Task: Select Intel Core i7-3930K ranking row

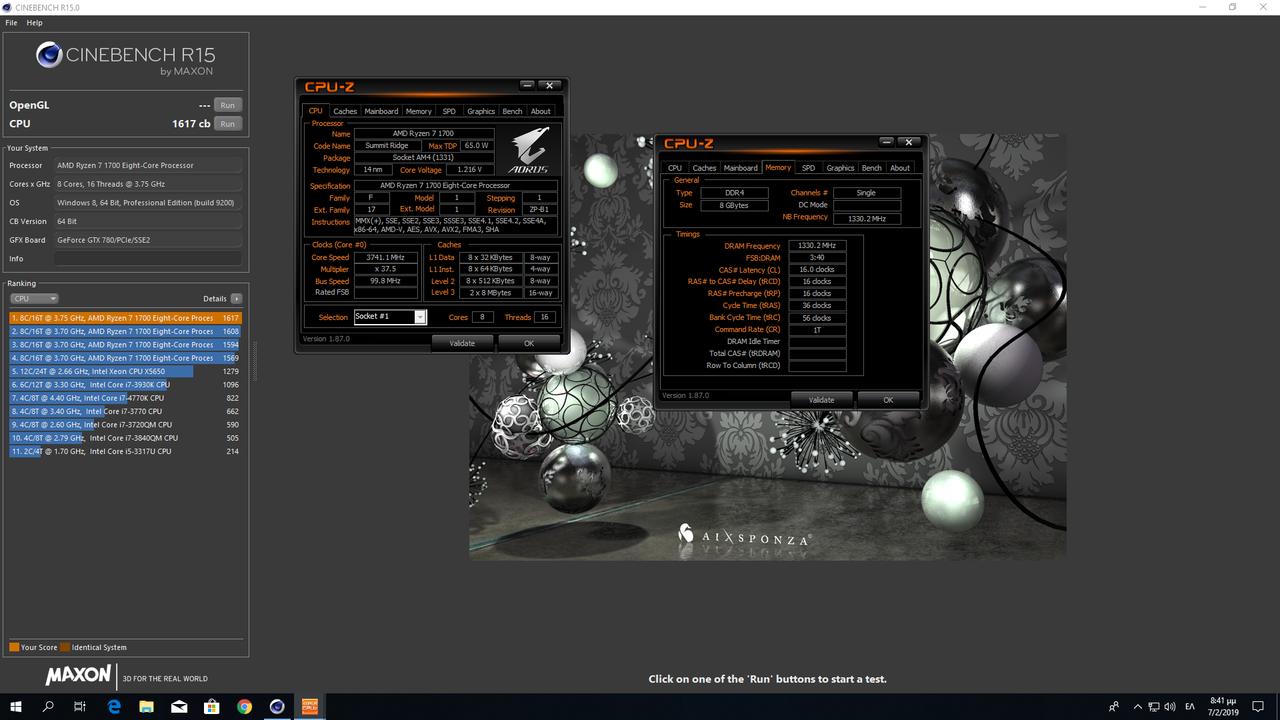Action: [x=125, y=385]
